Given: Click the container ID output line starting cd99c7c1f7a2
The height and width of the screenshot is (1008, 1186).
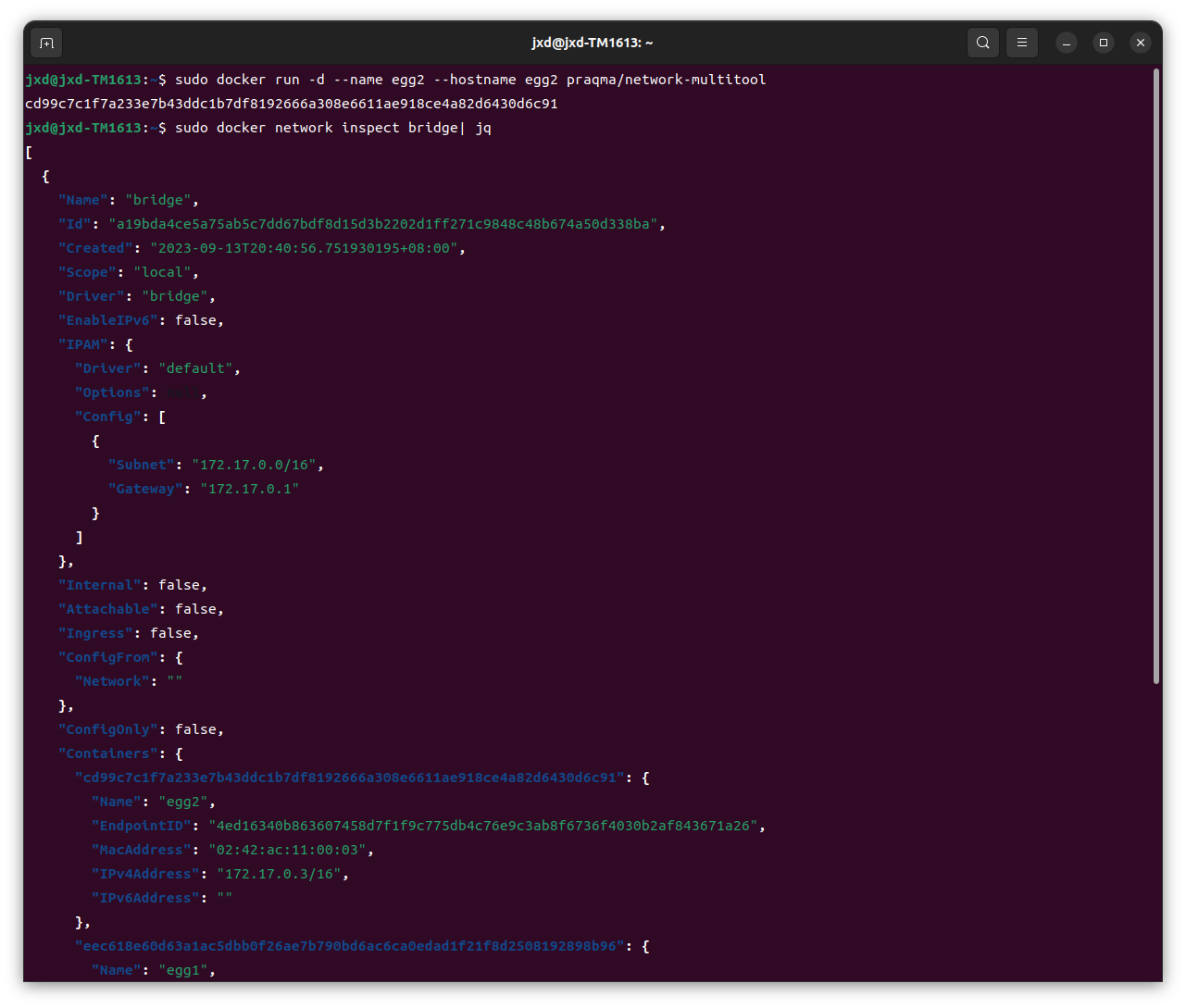Looking at the screenshot, I should click(292, 104).
